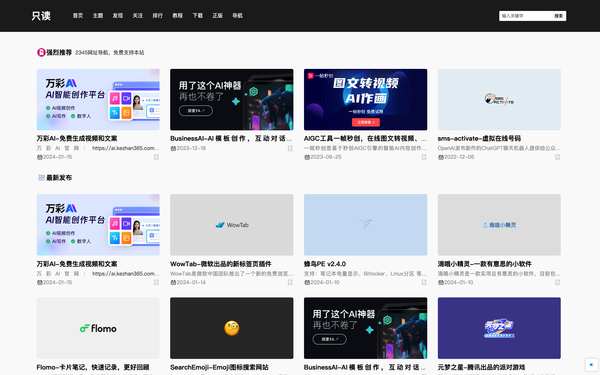Open the 正版 nav item

click(x=217, y=16)
